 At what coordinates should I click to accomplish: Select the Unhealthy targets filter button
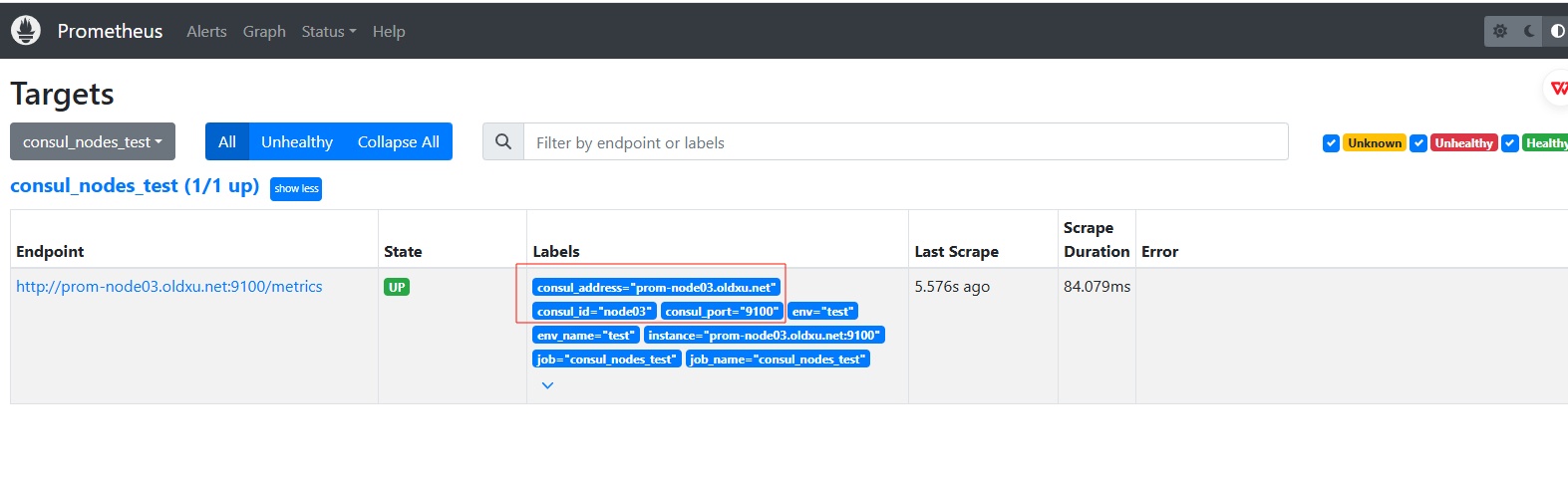click(297, 141)
